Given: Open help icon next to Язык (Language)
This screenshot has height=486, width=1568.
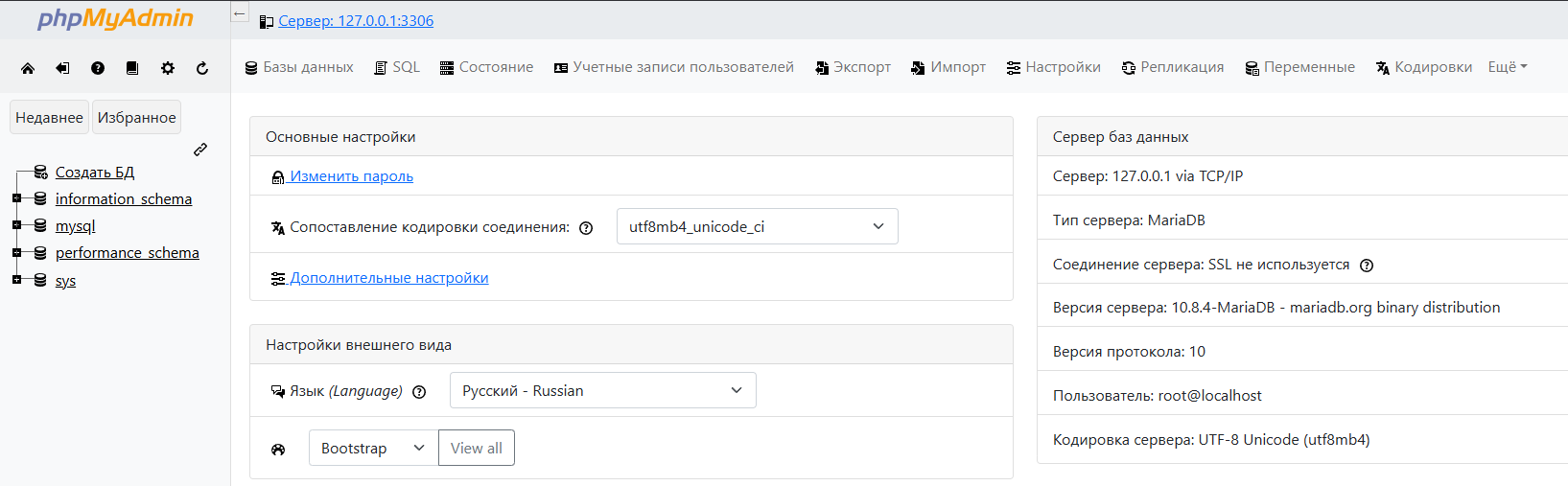Looking at the screenshot, I should [419, 392].
